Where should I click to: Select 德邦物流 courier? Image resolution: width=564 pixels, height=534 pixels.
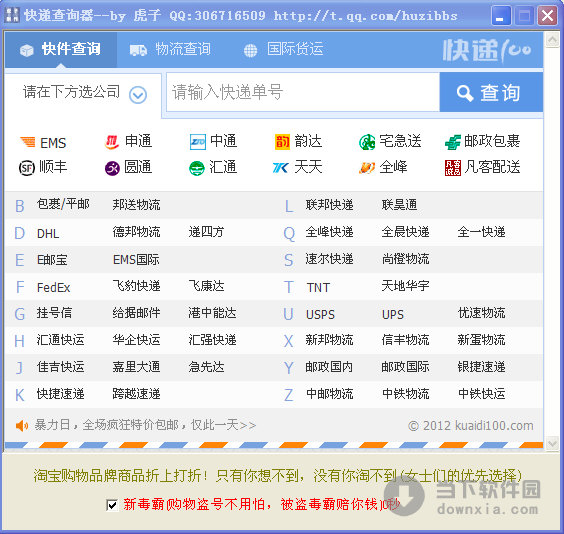point(136,232)
